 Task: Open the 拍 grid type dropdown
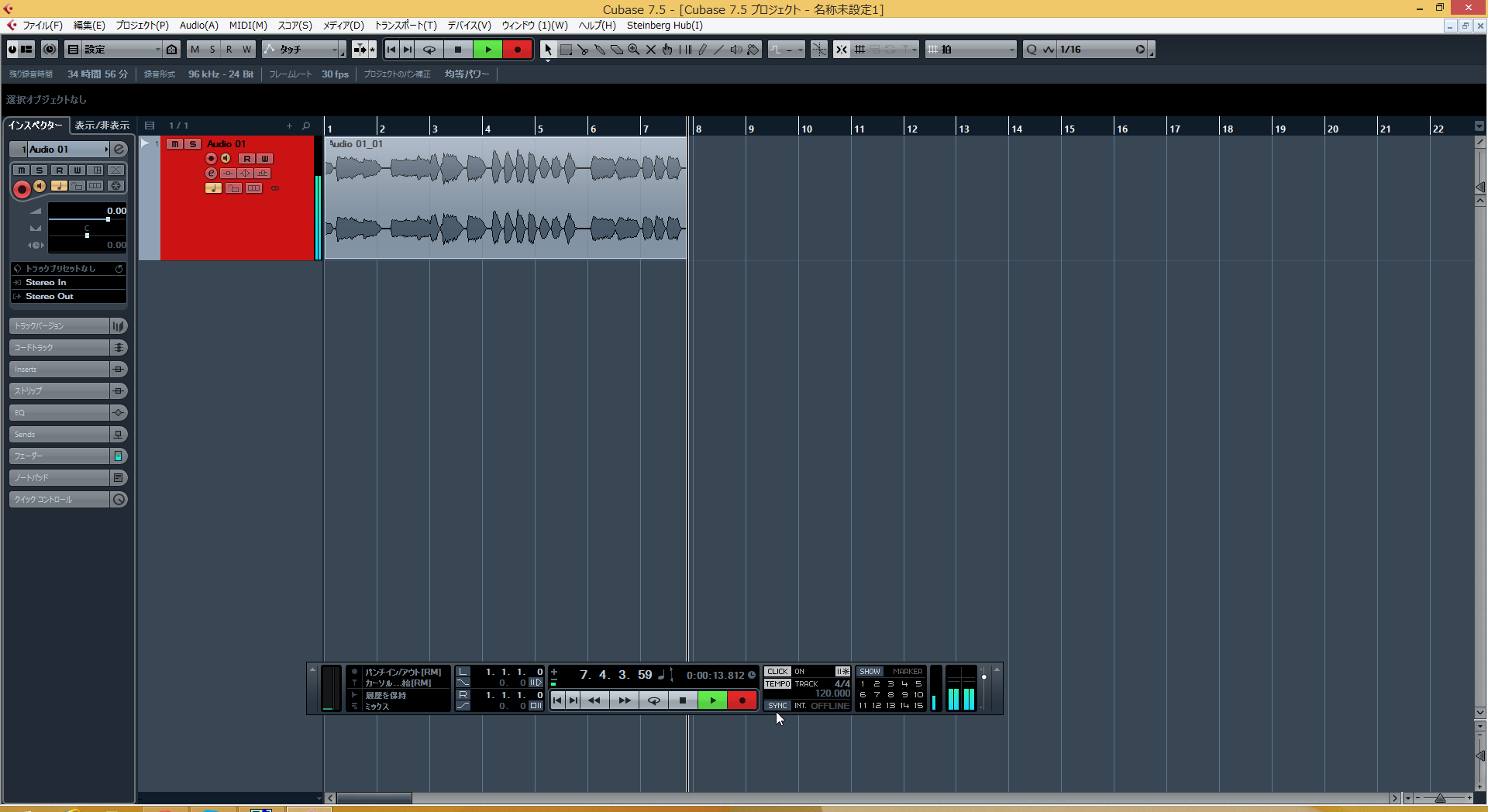tap(971, 50)
